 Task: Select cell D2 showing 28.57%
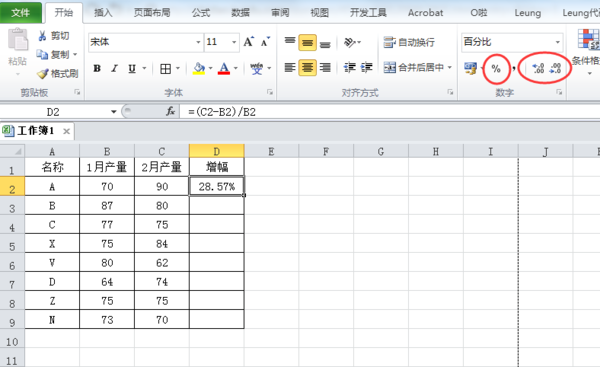217,186
